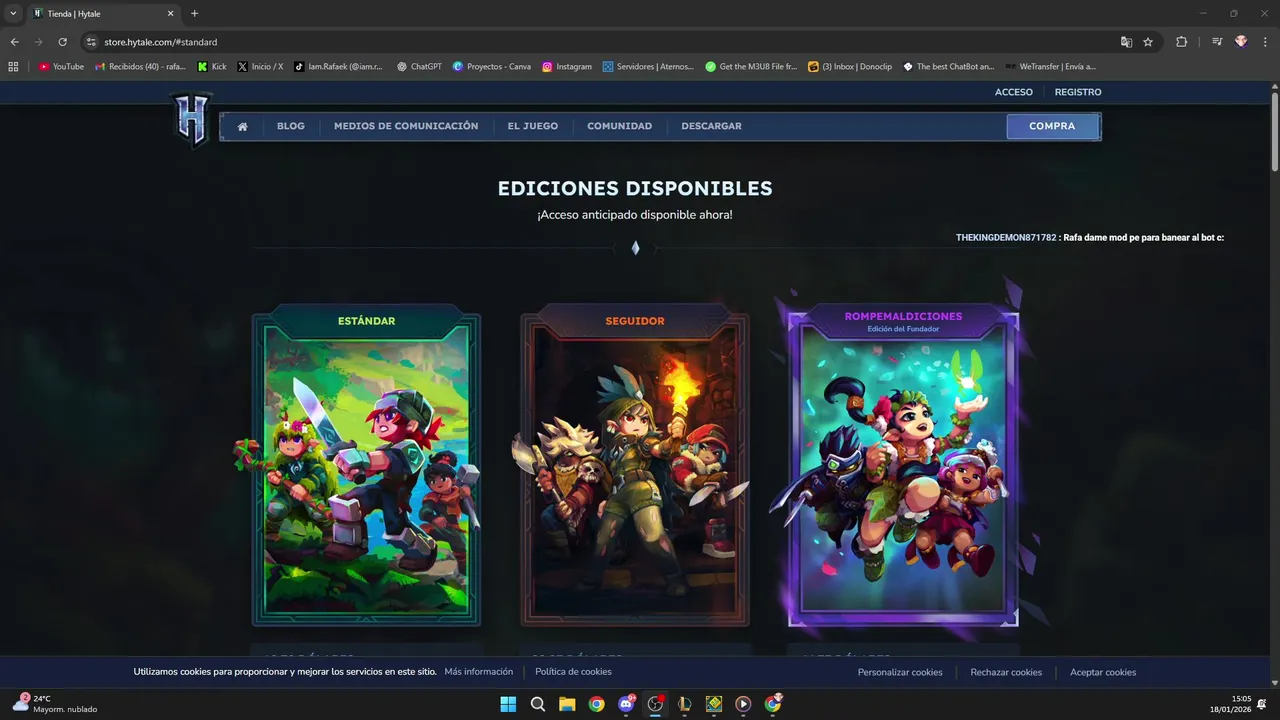The image size is (1280, 720).
Task: Open the Chrome apps grid icon
Action: pyautogui.click(x=13, y=67)
